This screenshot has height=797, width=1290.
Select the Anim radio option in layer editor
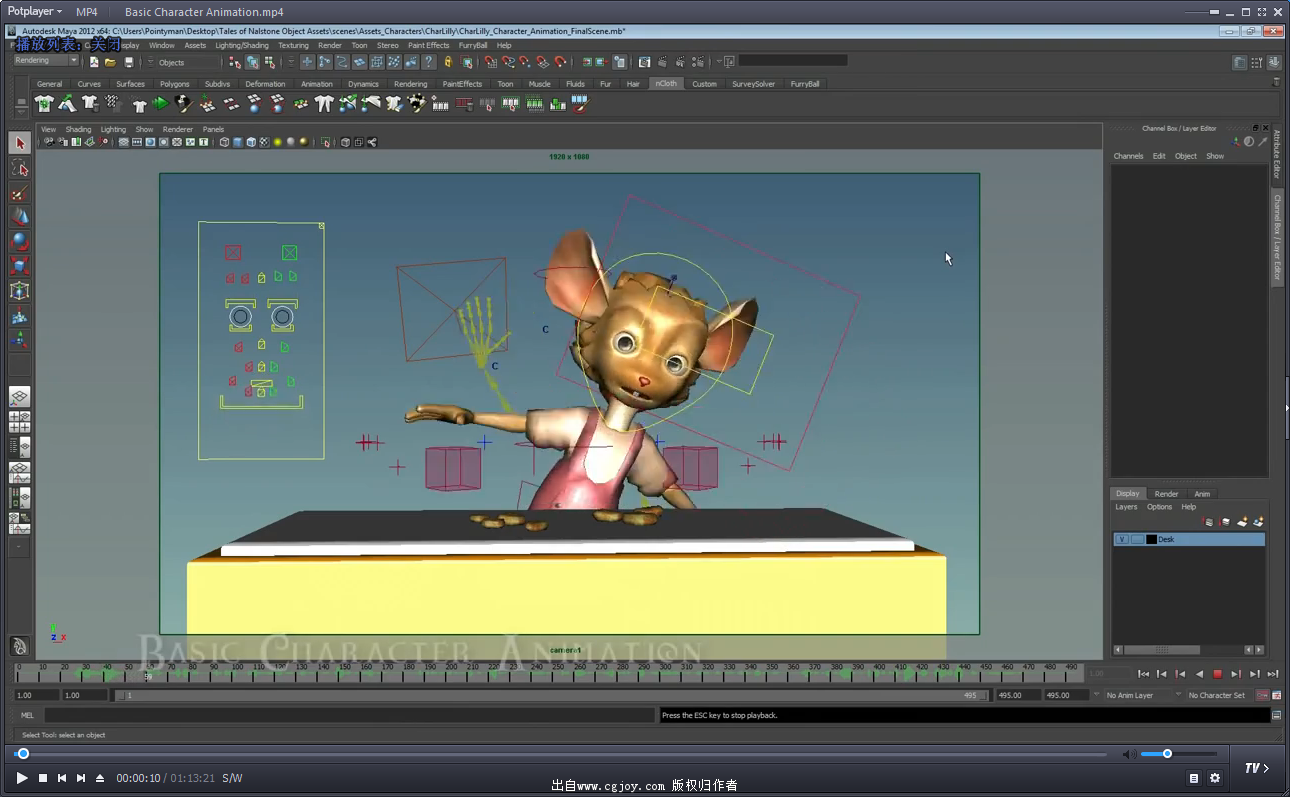(1202, 493)
